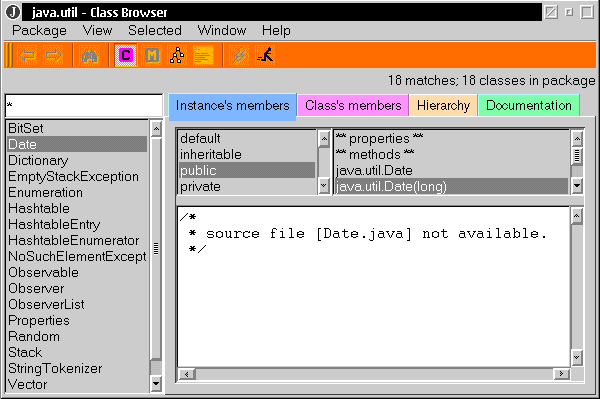The width and height of the screenshot is (600, 399).
Task: Click access filter list scroll down arrow
Action: (324, 186)
